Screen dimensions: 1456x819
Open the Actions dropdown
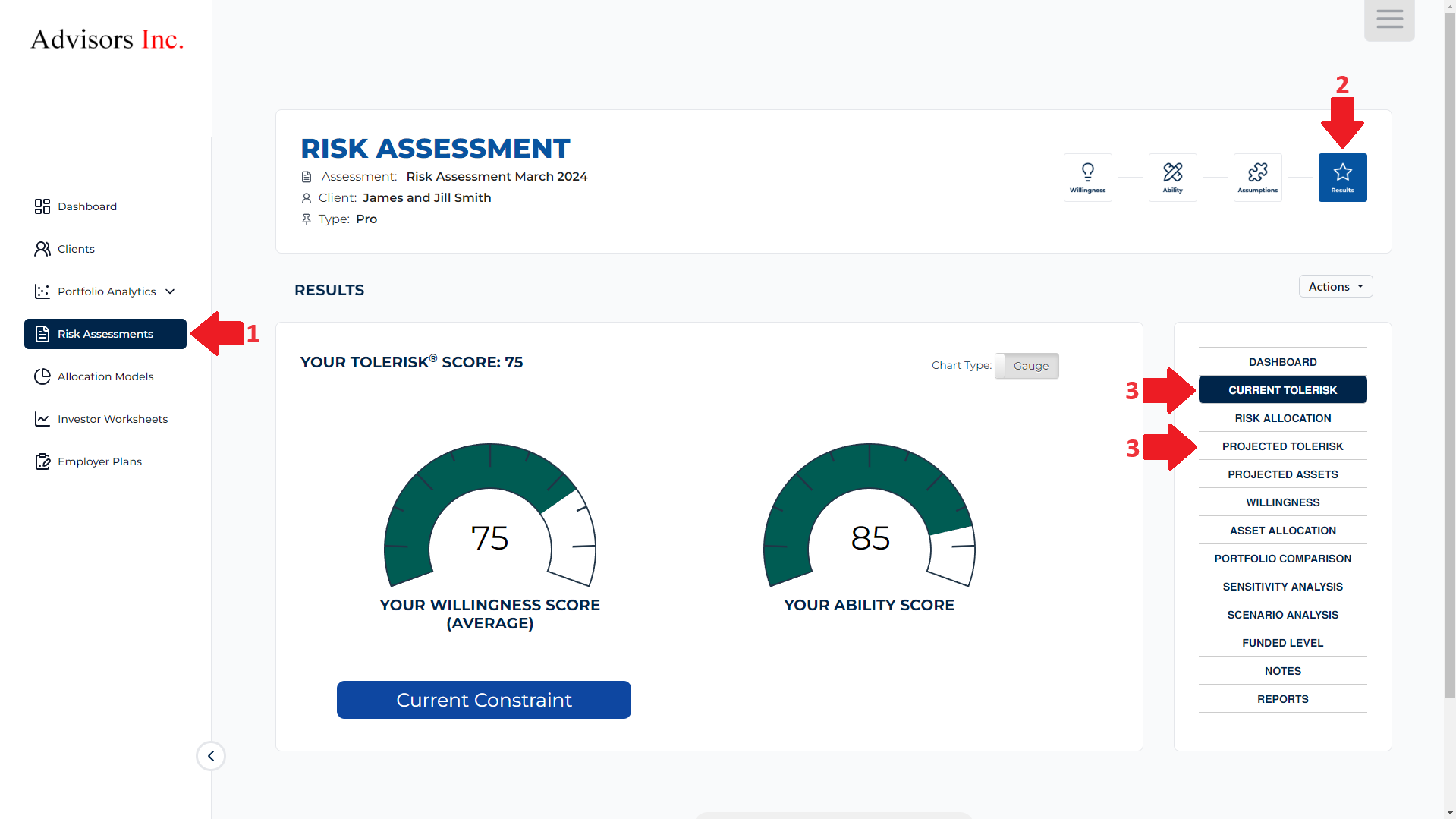click(1335, 287)
